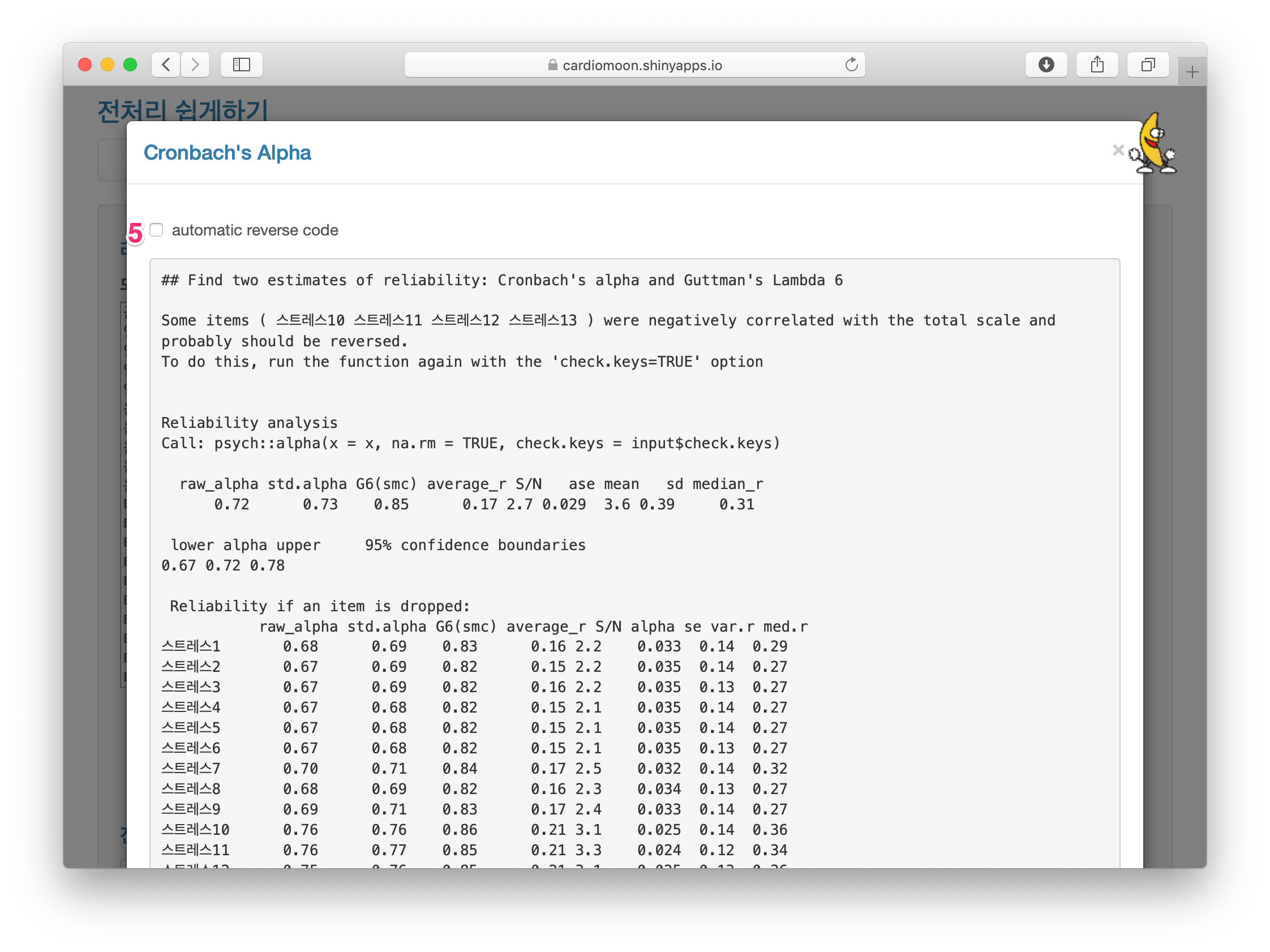Open a new tab with plus button
Image resolution: width=1270 pixels, height=952 pixels.
(x=1192, y=72)
